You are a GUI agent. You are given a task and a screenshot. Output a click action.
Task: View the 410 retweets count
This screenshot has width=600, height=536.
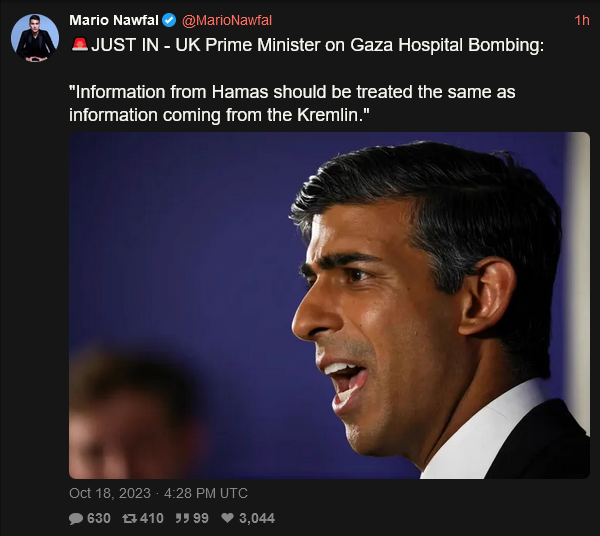152,518
